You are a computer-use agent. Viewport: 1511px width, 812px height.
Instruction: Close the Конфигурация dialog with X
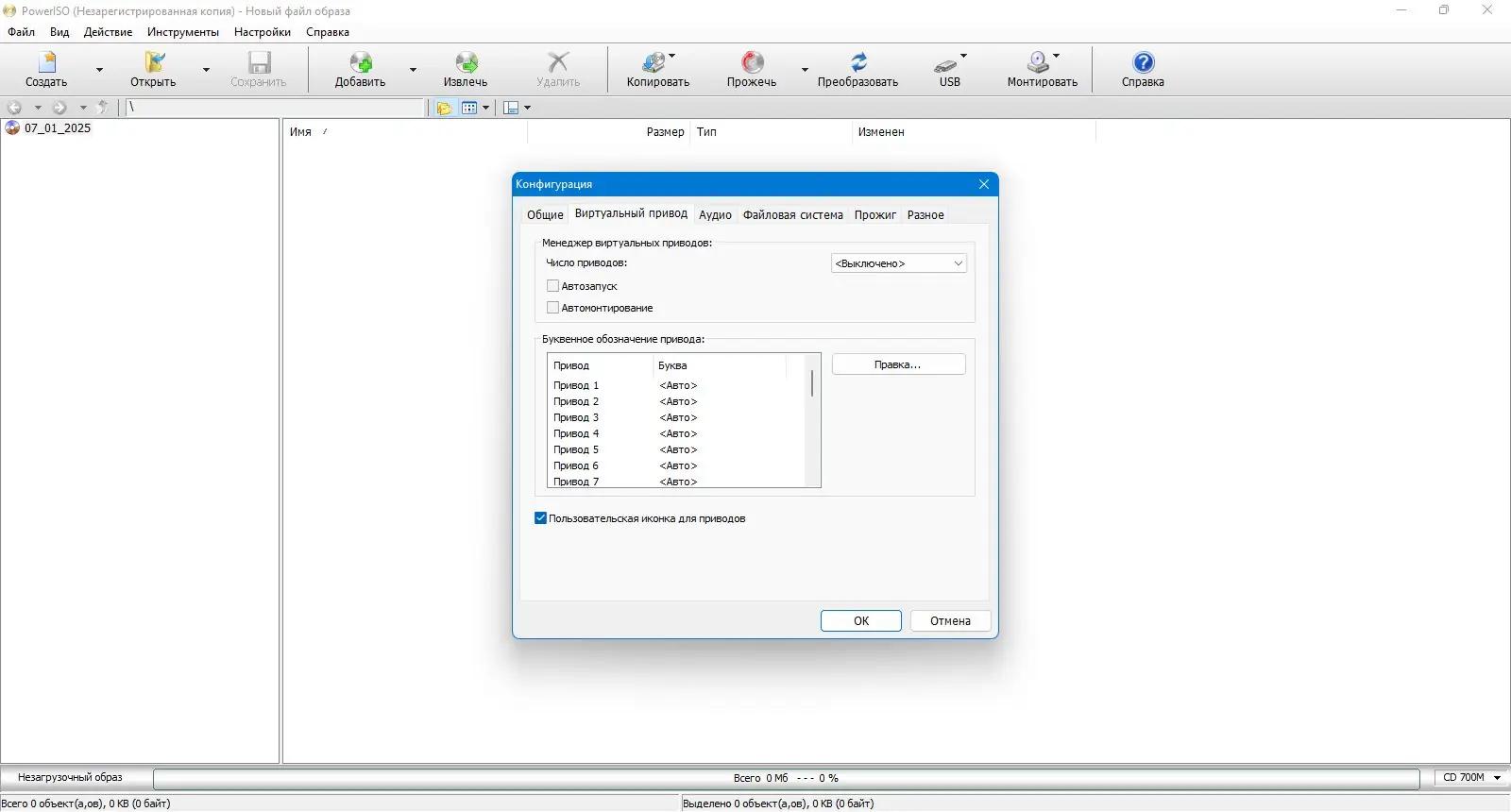pos(984,184)
